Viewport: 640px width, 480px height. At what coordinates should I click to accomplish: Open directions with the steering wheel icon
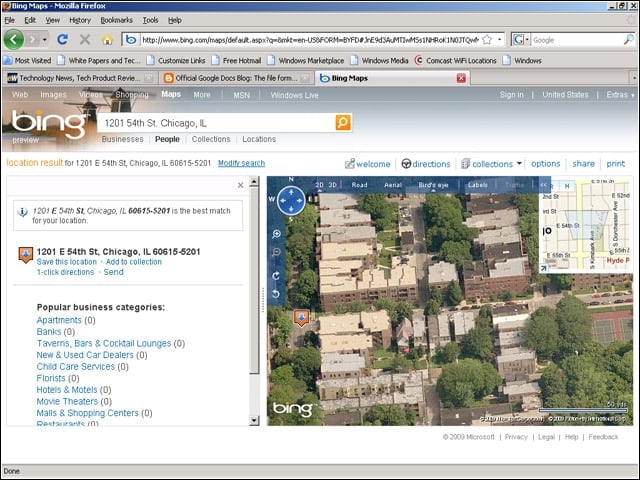coord(406,164)
